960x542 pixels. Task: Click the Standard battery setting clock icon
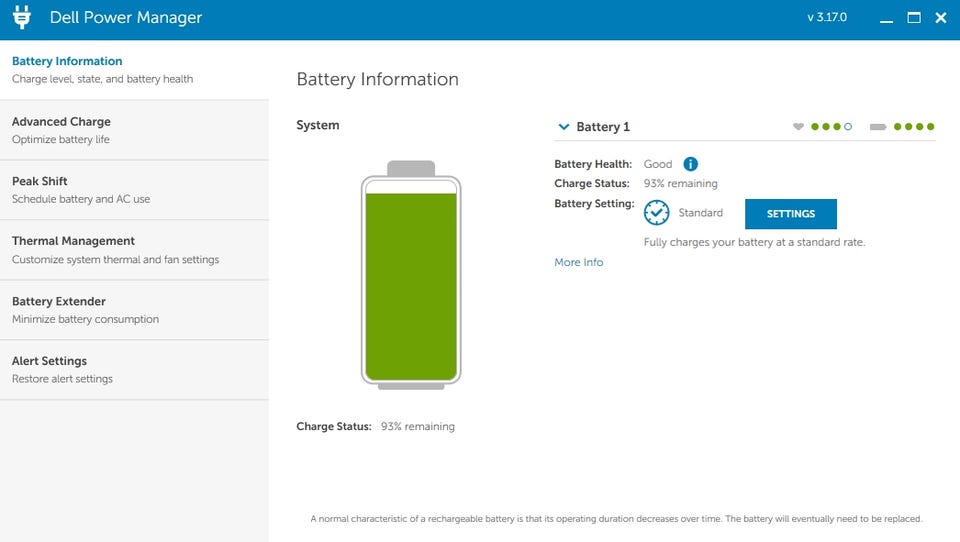click(656, 213)
